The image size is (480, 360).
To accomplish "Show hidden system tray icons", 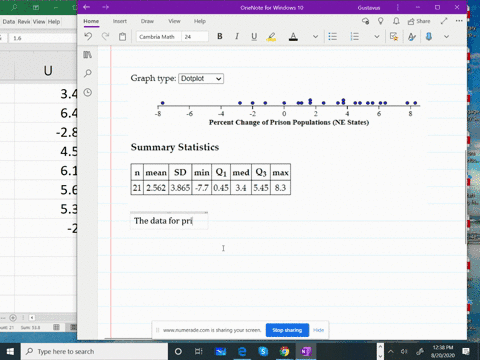I will 391,351.
